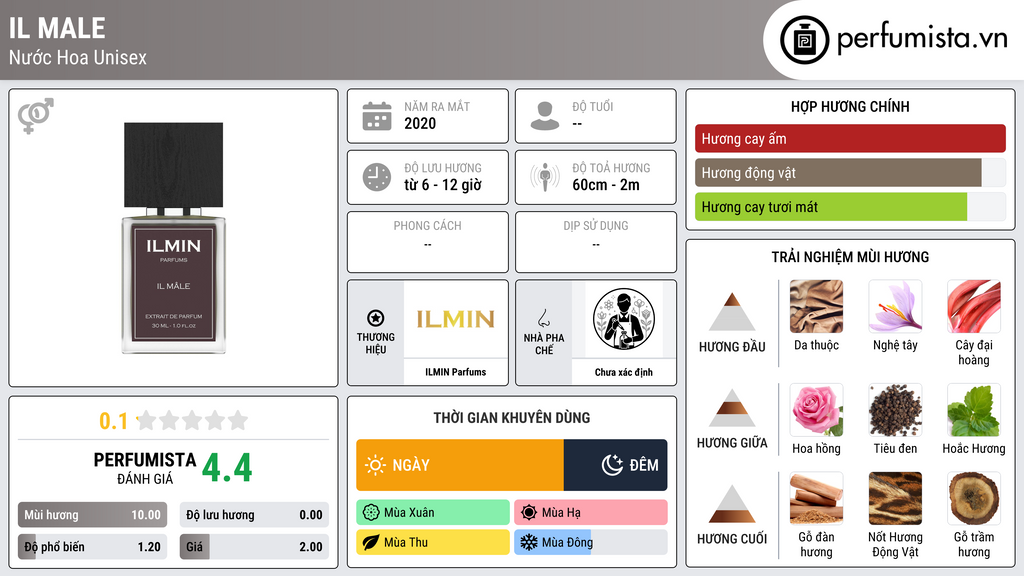The image size is (1024, 576).
Task: Open the Hoa hồng rose note image
Action: click(816, 410)
